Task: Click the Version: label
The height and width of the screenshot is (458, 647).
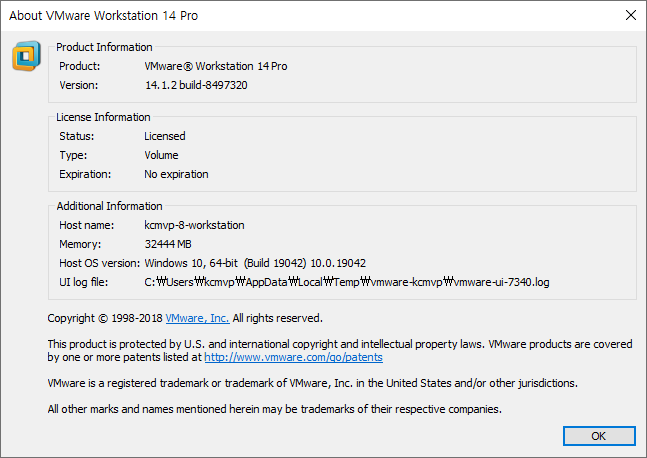Action: (x=79, y=85)
